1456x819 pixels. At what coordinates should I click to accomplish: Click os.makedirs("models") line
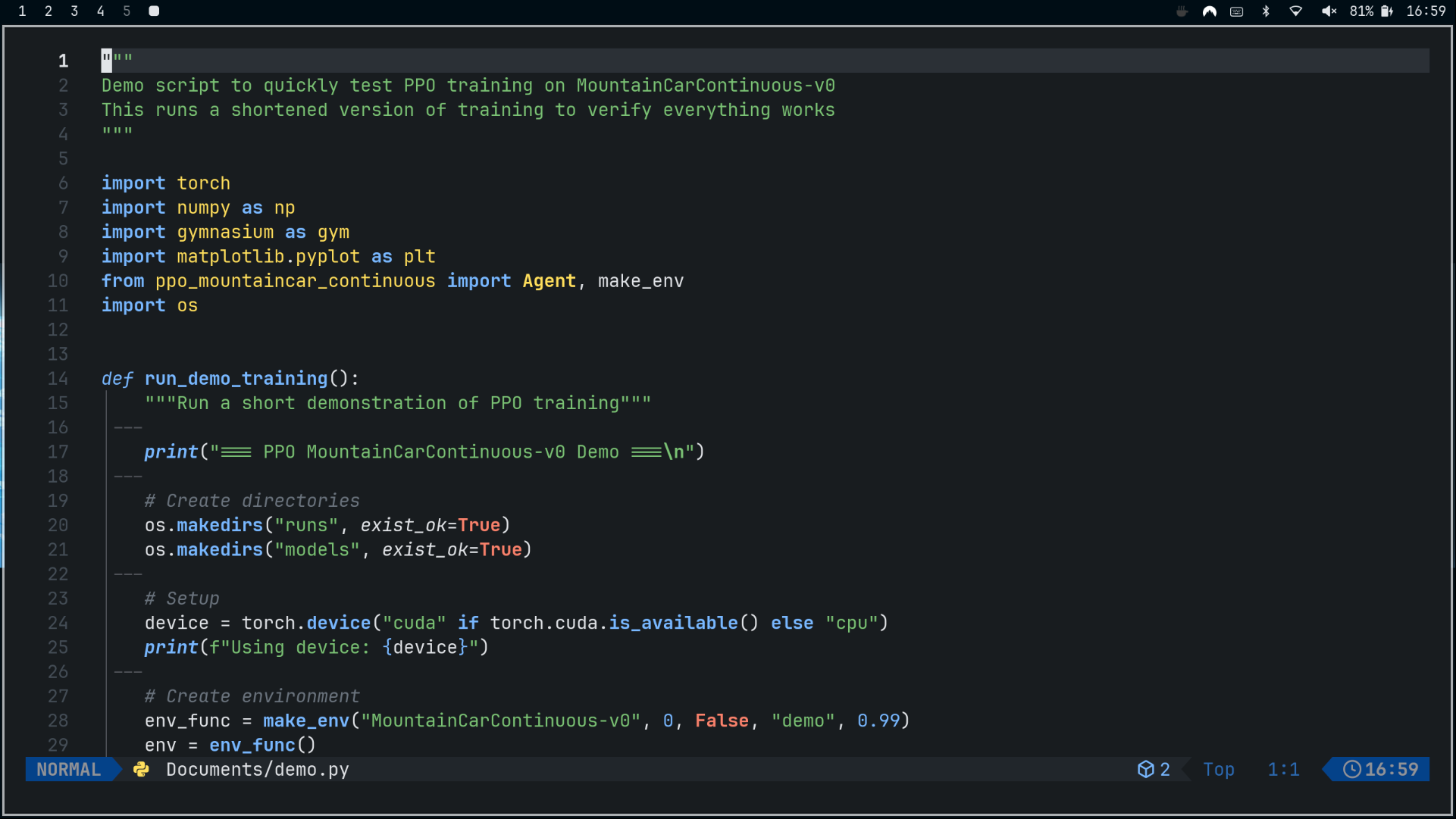point(339,549)
